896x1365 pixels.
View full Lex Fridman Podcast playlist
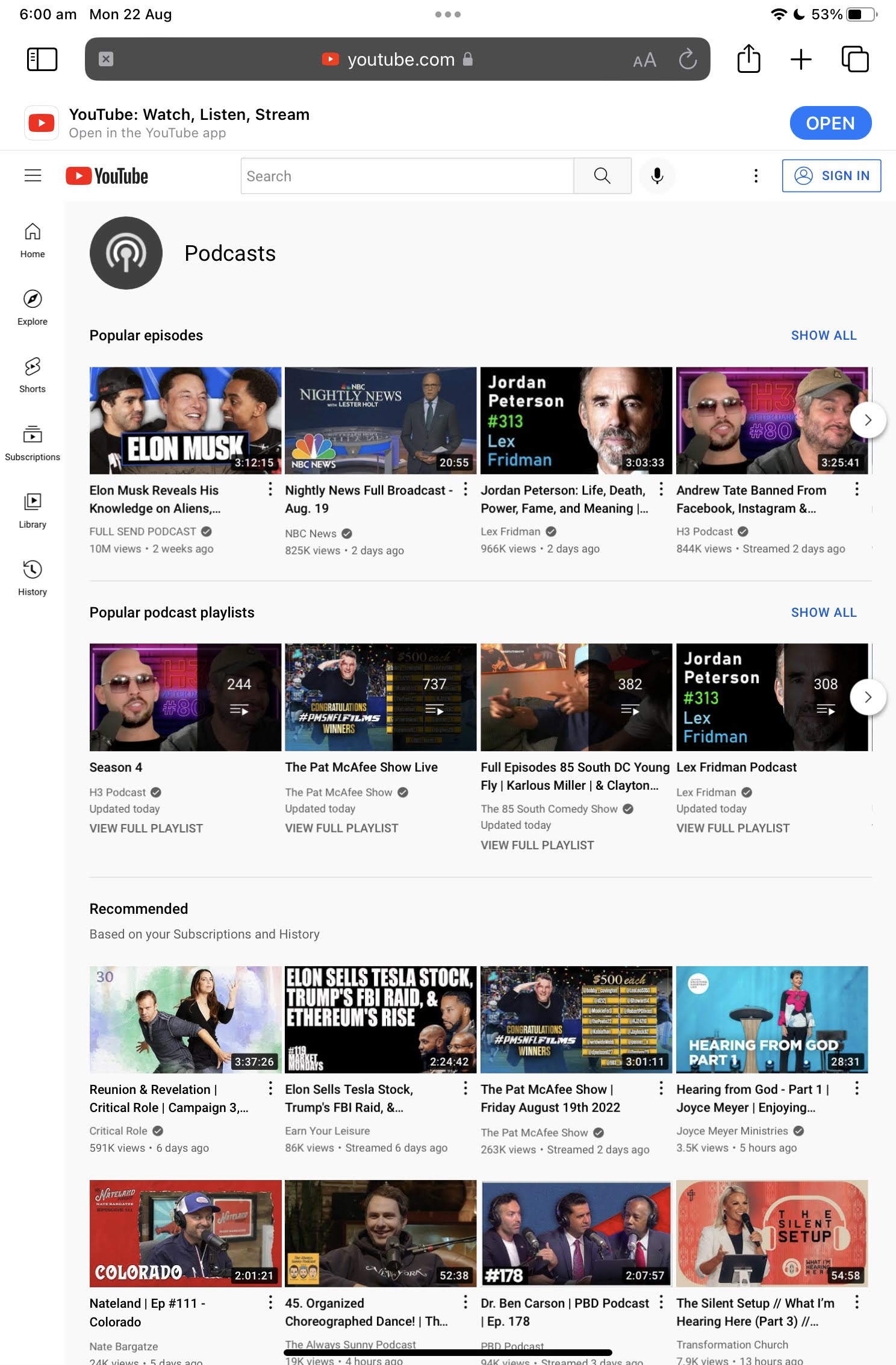732,828
